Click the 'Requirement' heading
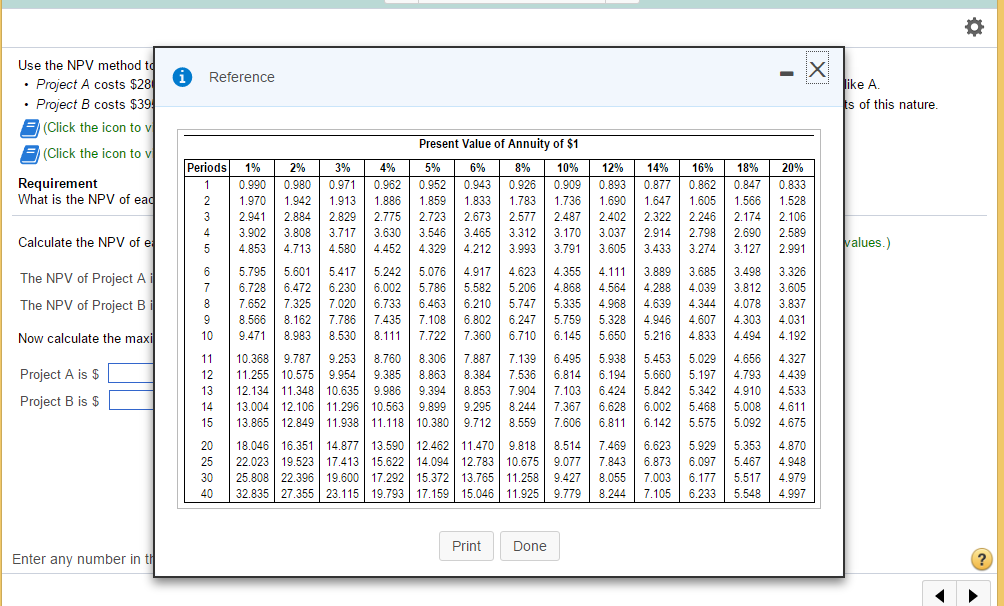 (58, 183)
